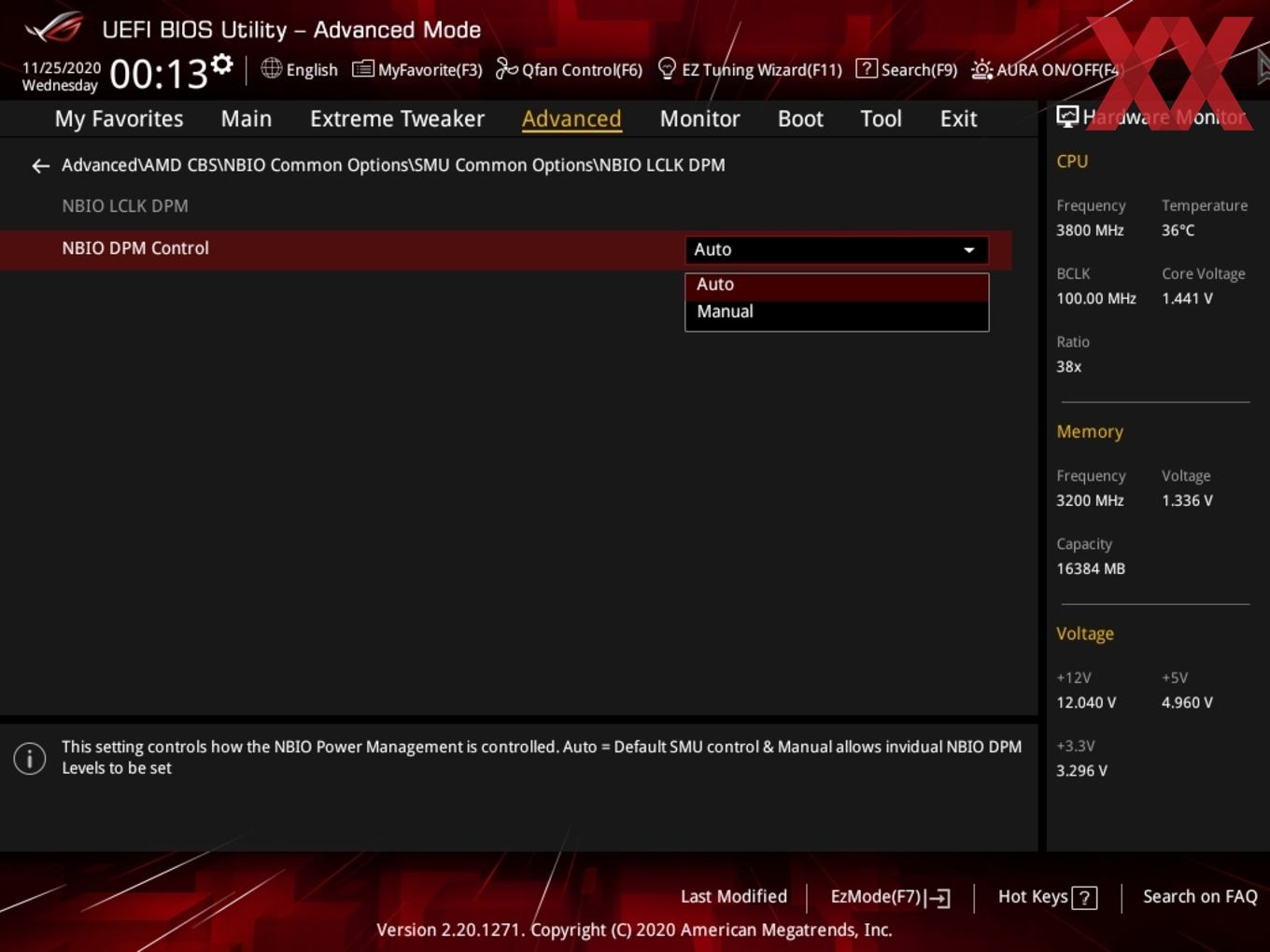
Task: Open Search on FAQ link
Action: pyautogui.click(x=1200, y=897)
